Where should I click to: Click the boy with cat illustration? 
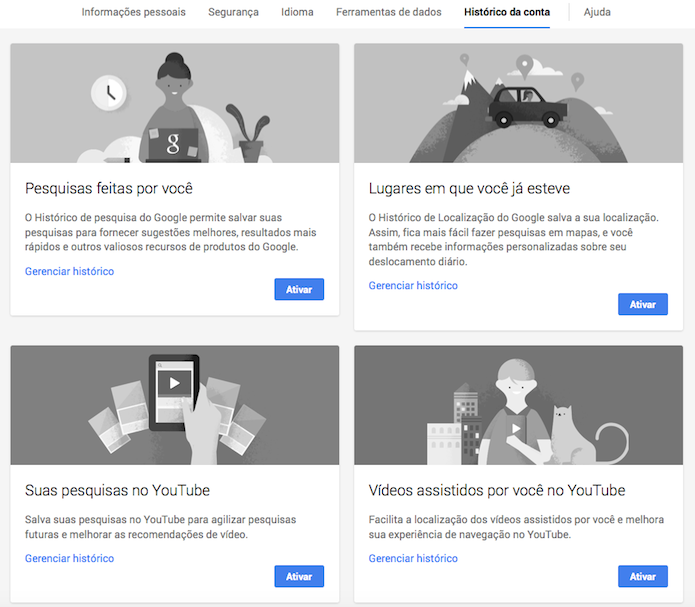(519, 405)
